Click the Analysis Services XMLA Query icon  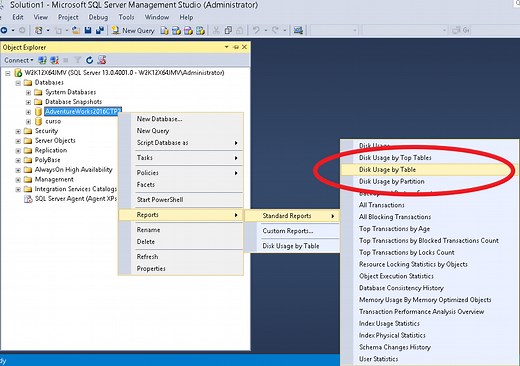(200, 31)
